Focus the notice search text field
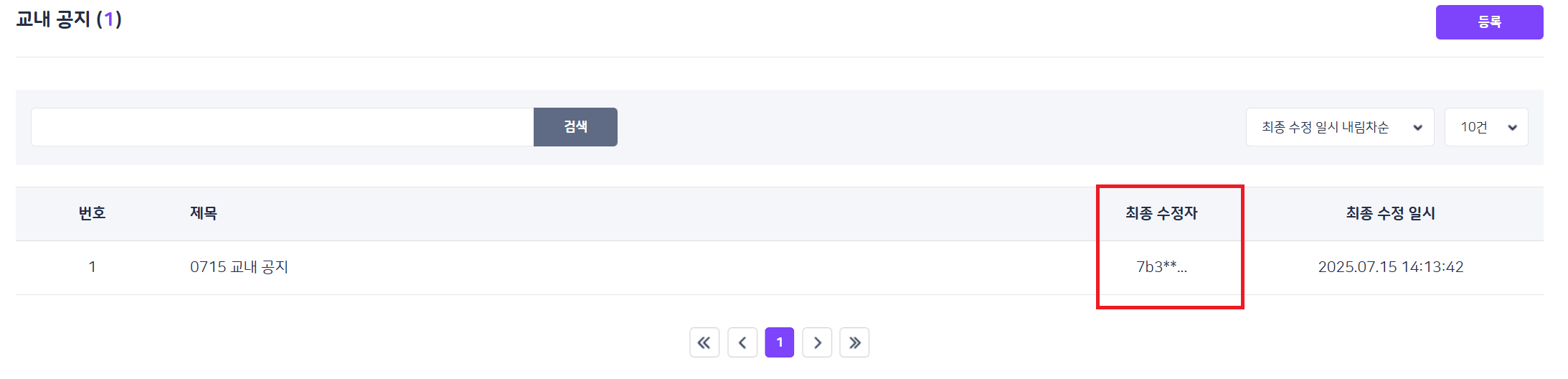The height and width of the screenshot is (379, 1568). 282,127
